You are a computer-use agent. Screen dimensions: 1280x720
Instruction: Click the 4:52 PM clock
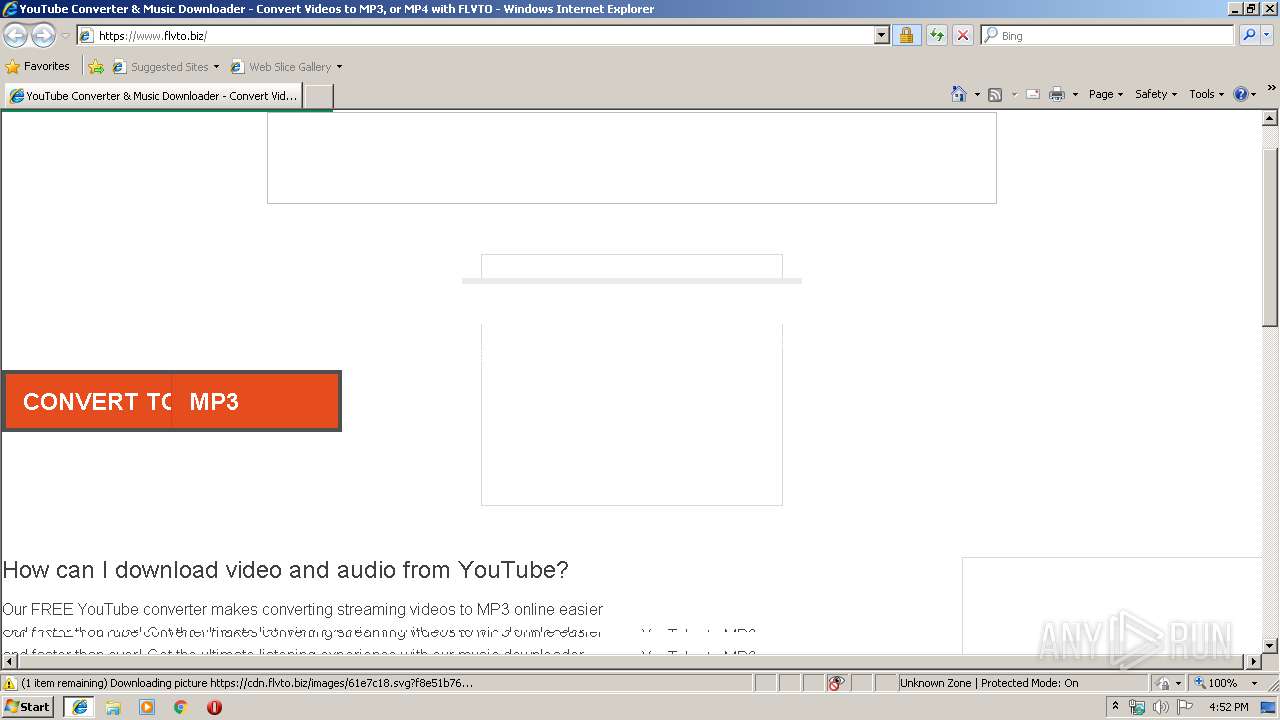pos(1228,707)
